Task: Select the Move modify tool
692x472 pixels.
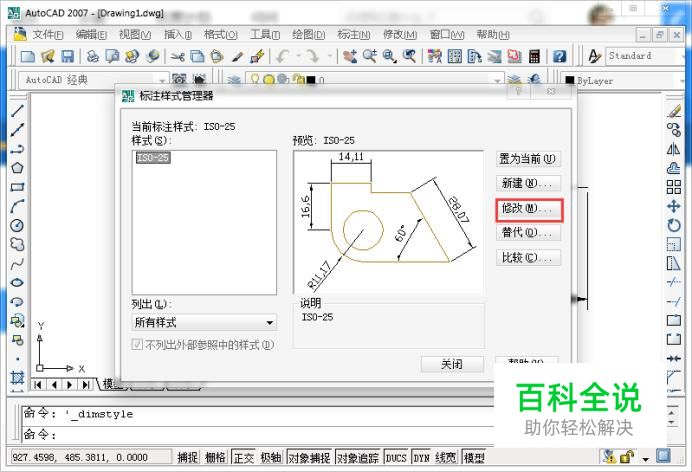Action: 673,206
